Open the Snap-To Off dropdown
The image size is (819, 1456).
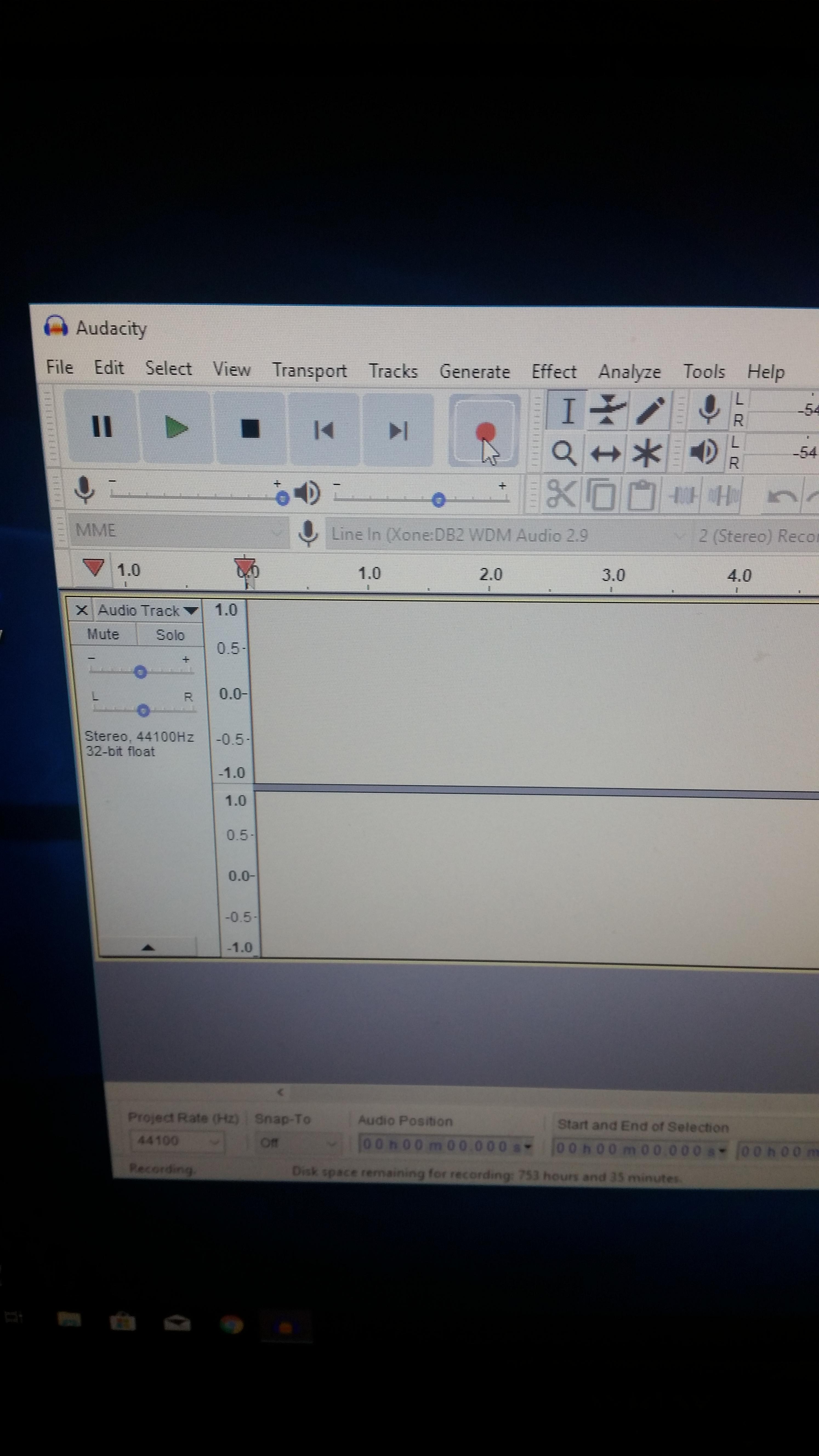pos(297,1143)
